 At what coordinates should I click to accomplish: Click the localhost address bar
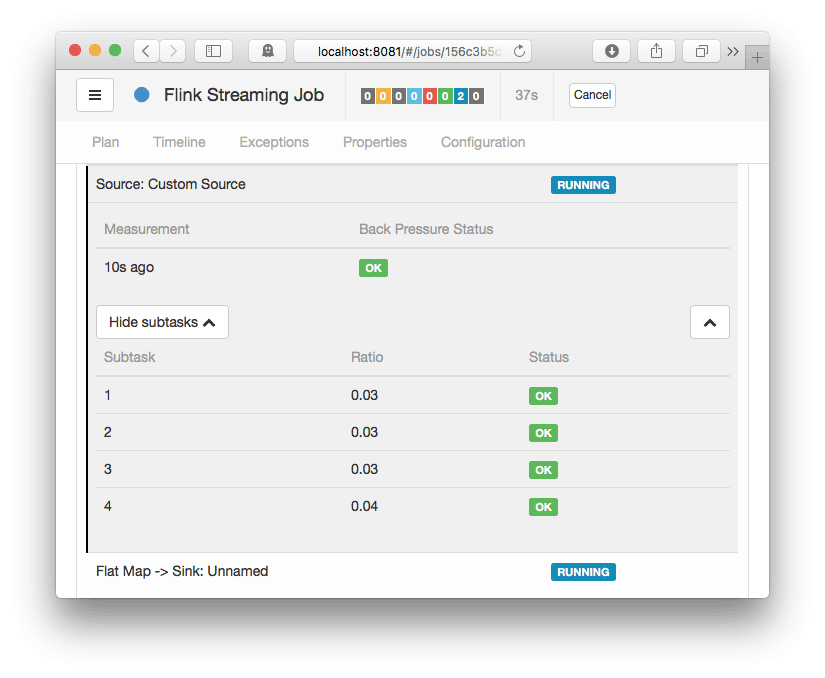click(410, 51)
